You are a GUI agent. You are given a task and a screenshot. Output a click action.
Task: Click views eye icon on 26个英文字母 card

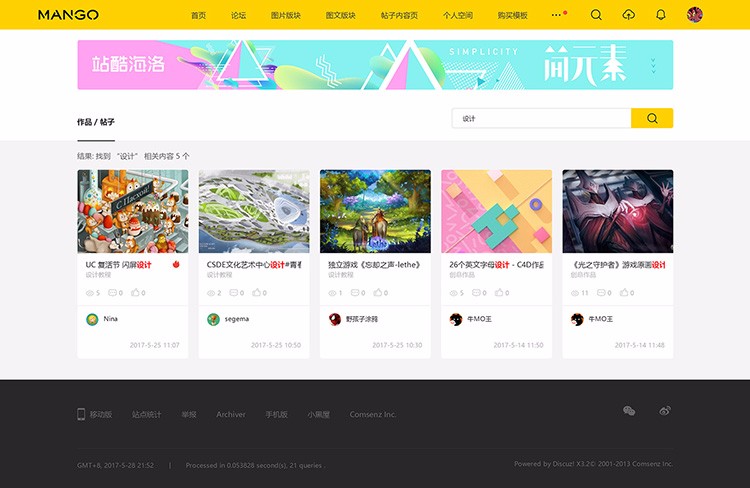[x=453, y=293]
